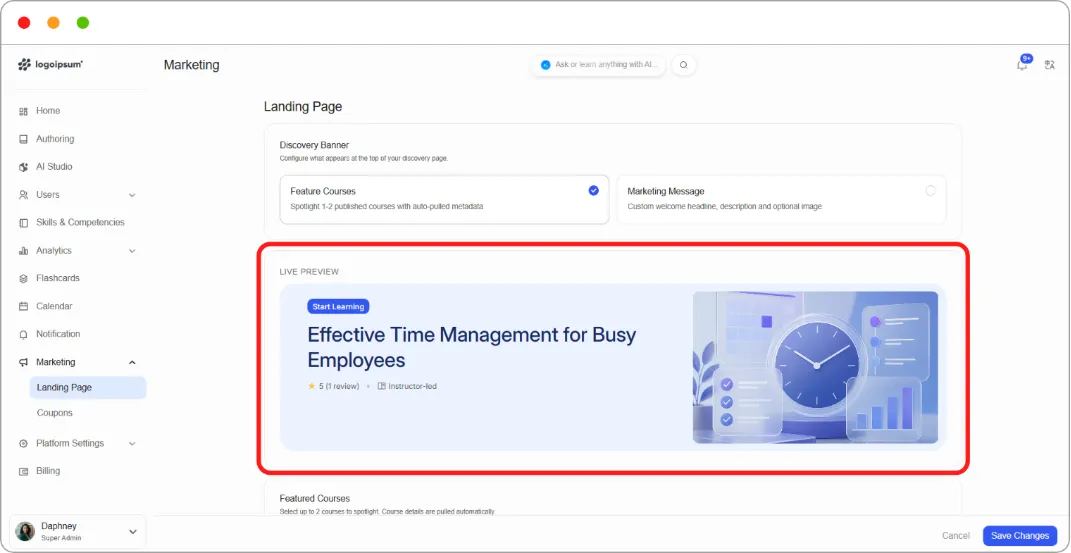Click the Instructor-led icon in preview
This screenshot has width=1071, height=553.
pyautogui.click(x=382, y=386)
